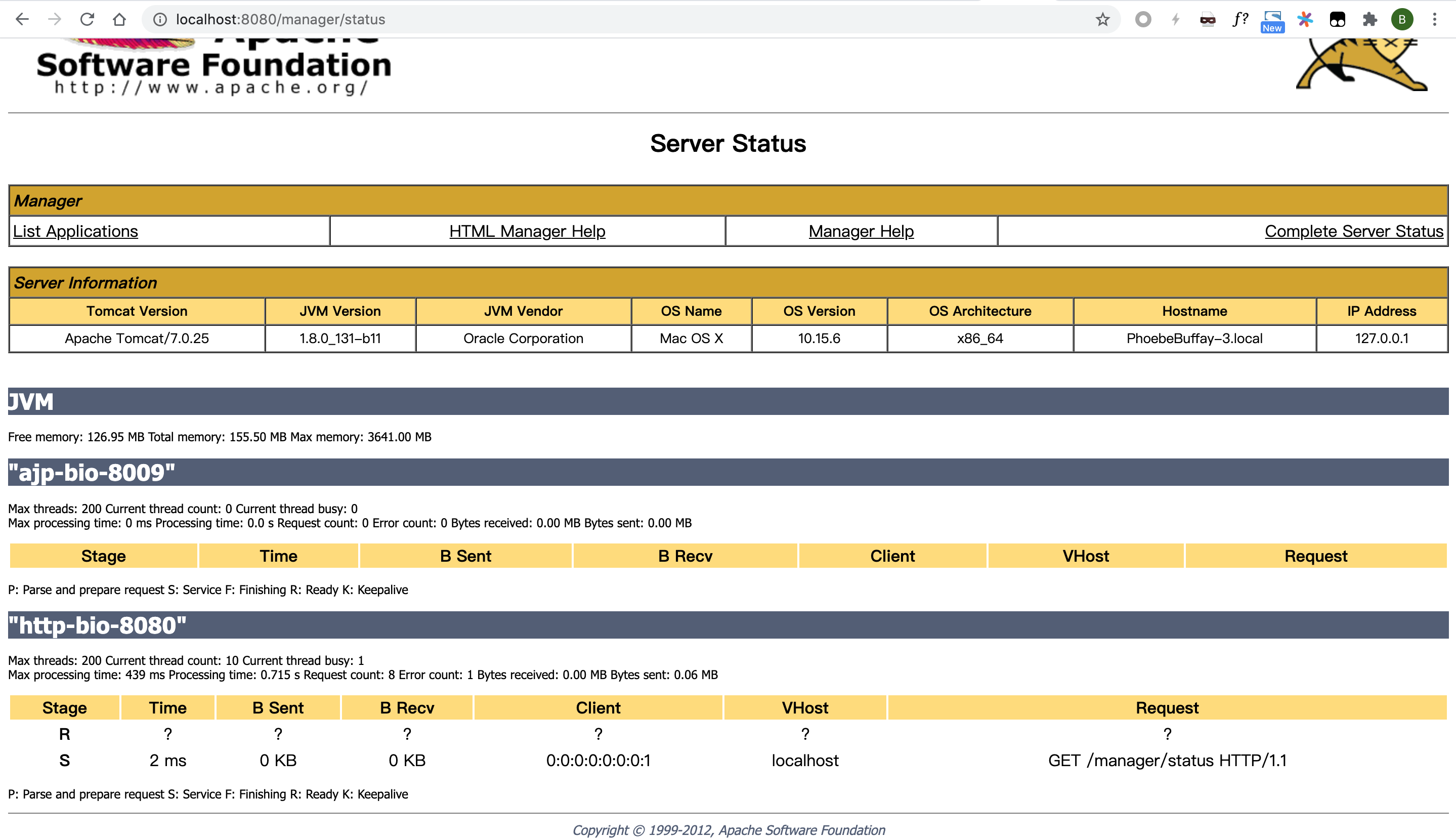Select the HTML Manager Help tab
The image size is (1456, 839).
(x=527, y=231)
